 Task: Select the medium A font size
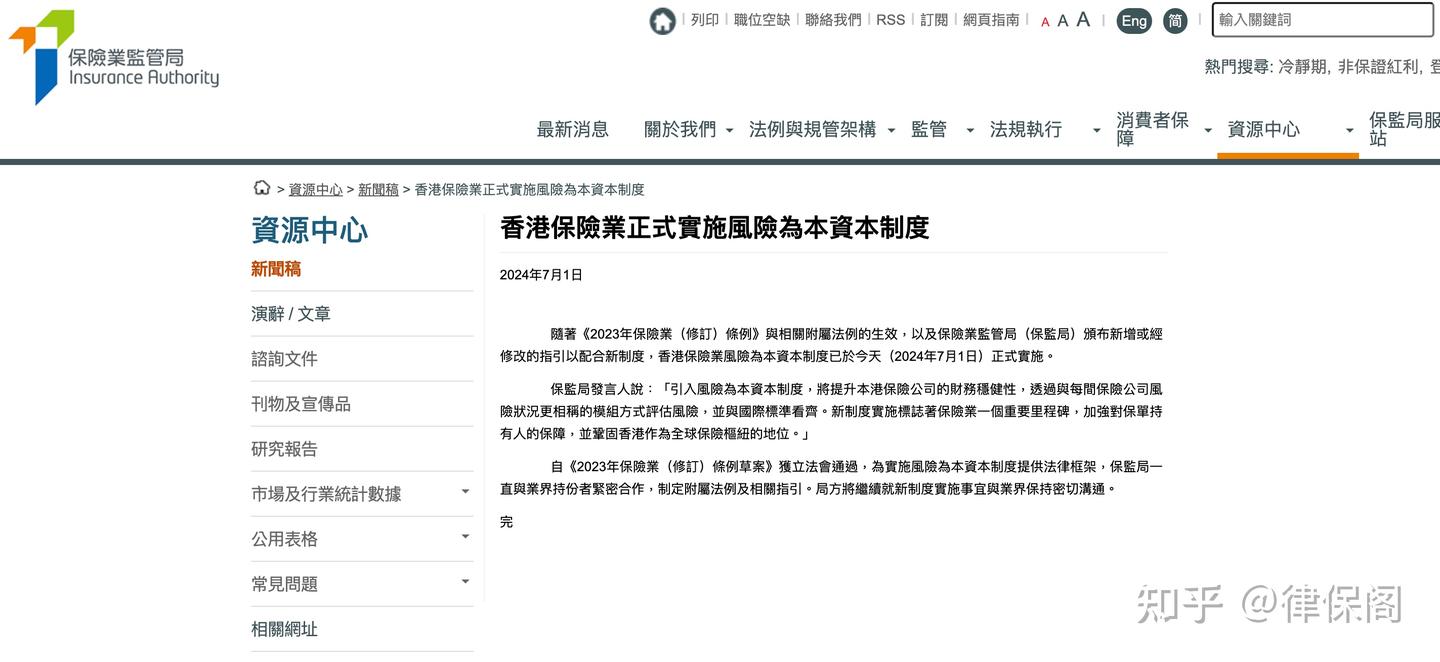point(1062,20)
